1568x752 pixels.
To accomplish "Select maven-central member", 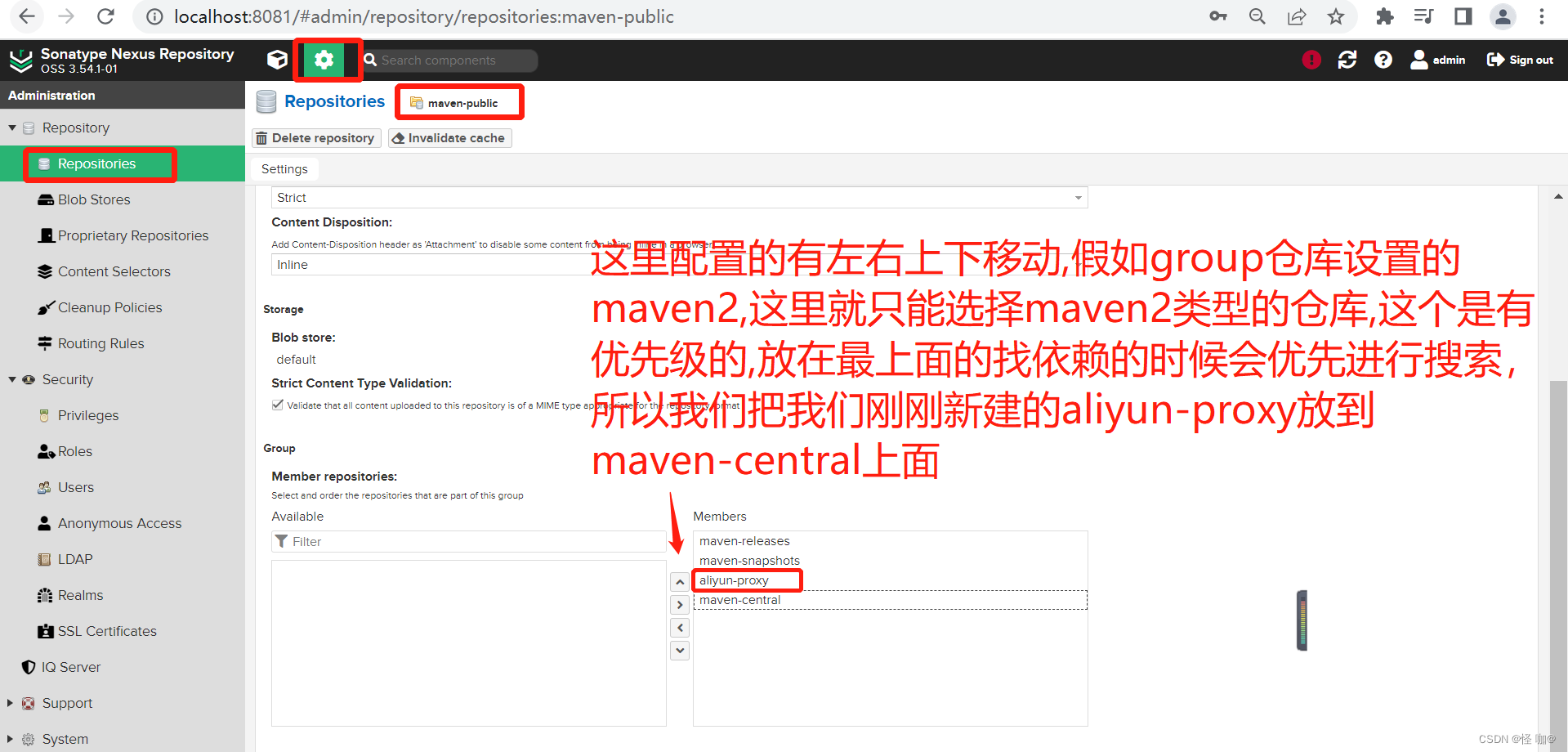I will (890, 600).
